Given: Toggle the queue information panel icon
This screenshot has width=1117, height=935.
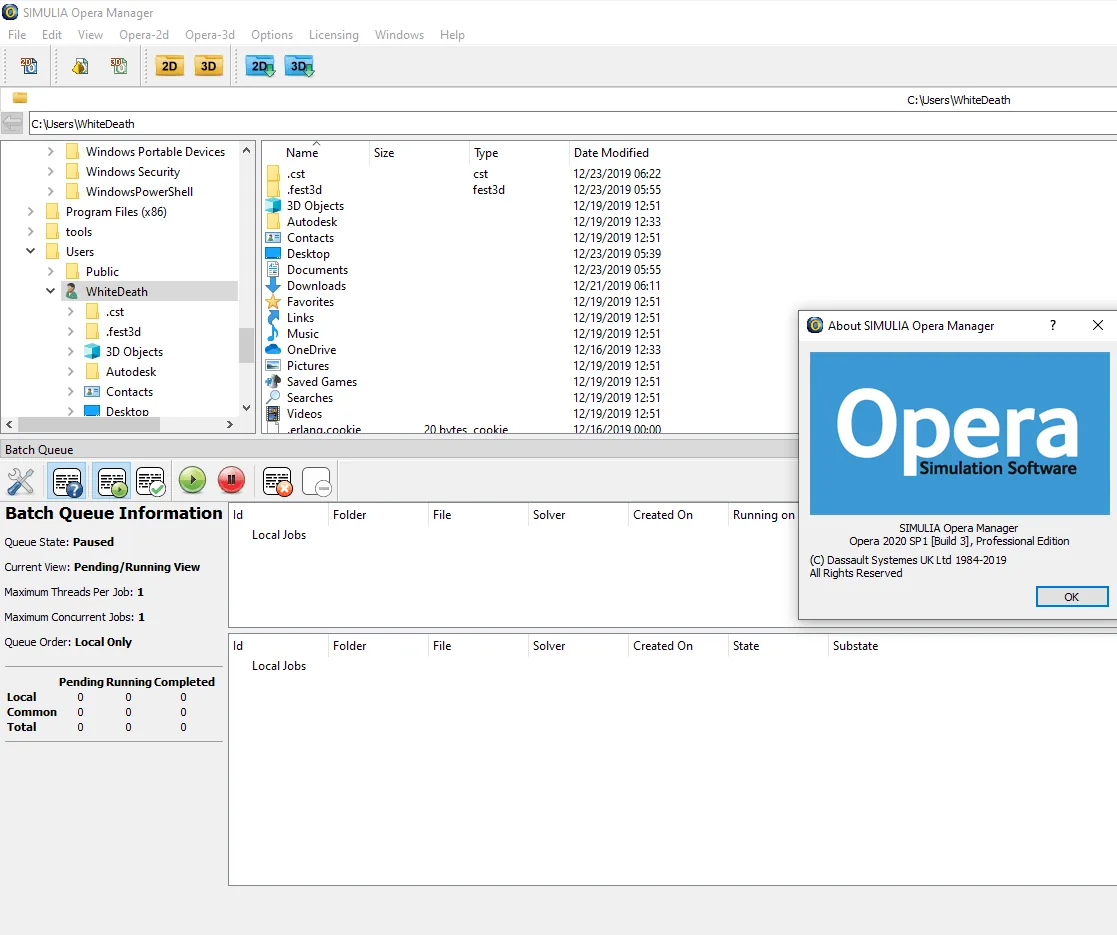Looking at the screenshot, I should click(x=68, y=481).
